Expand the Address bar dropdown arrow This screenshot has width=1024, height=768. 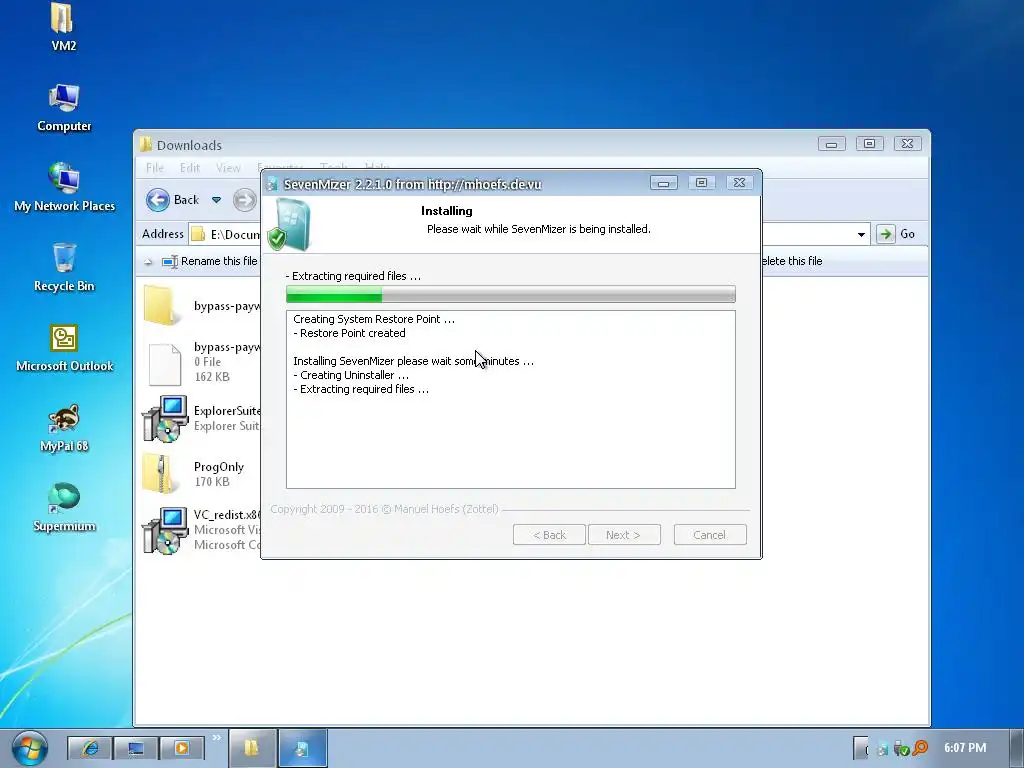coord(861,234)
